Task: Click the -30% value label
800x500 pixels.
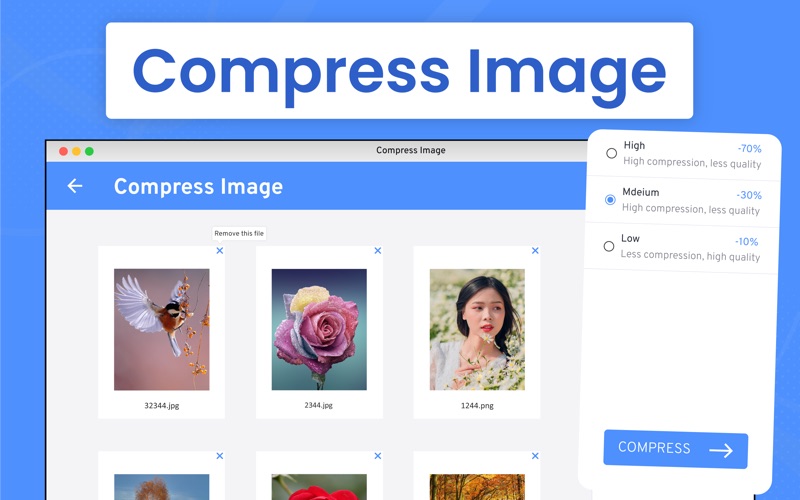Action: (x=749, y=195)
